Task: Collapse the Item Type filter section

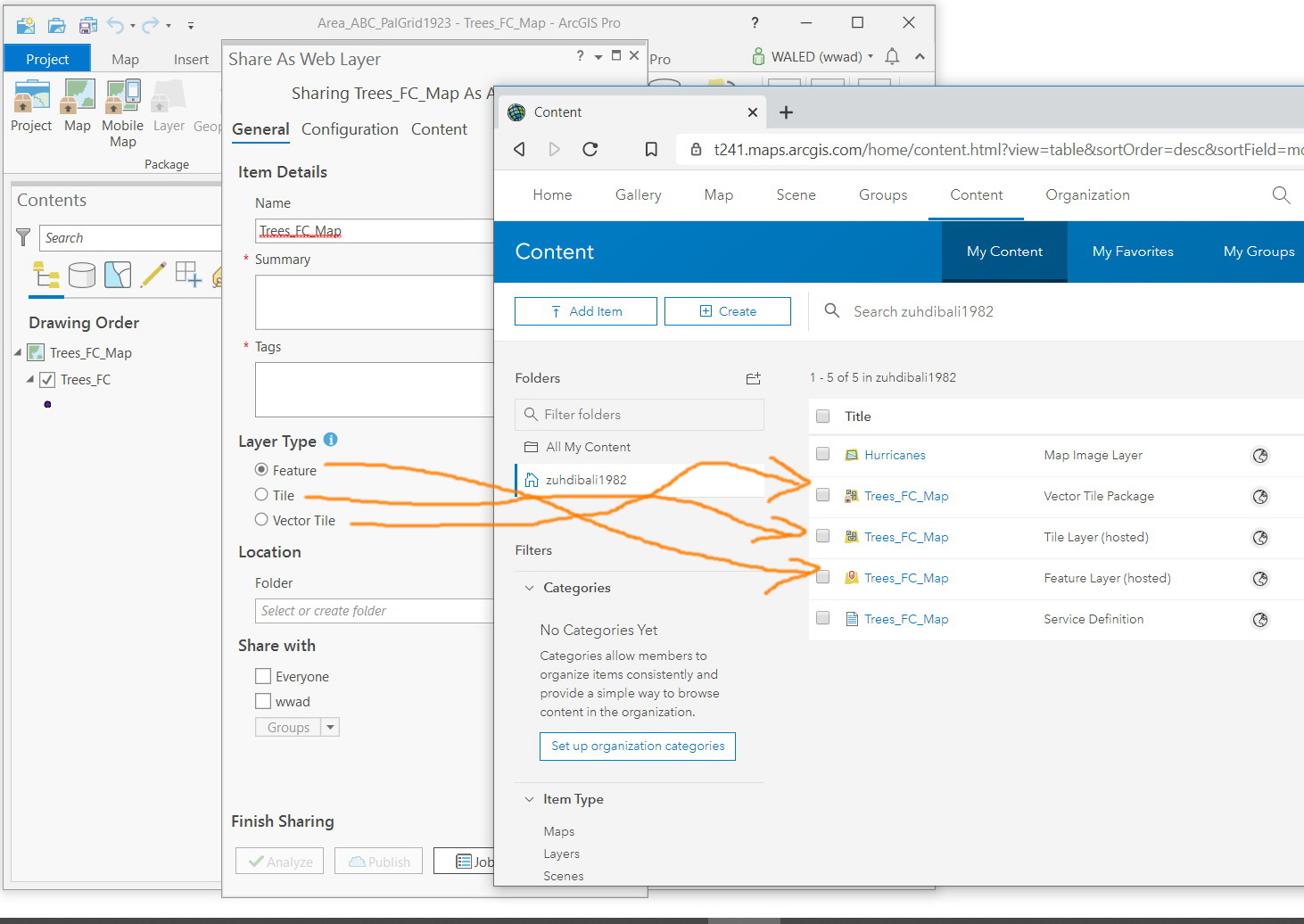Action: pos(529,799)
